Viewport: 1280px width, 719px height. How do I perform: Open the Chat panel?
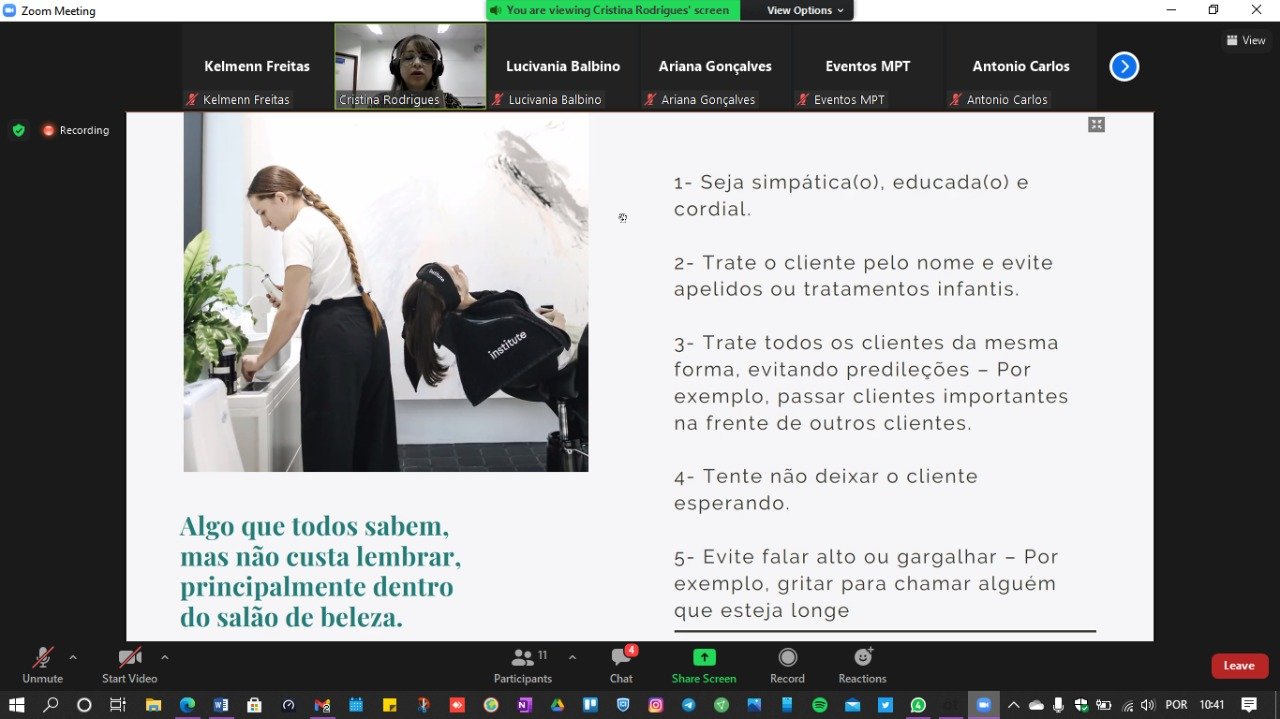[x=621, y=665]
